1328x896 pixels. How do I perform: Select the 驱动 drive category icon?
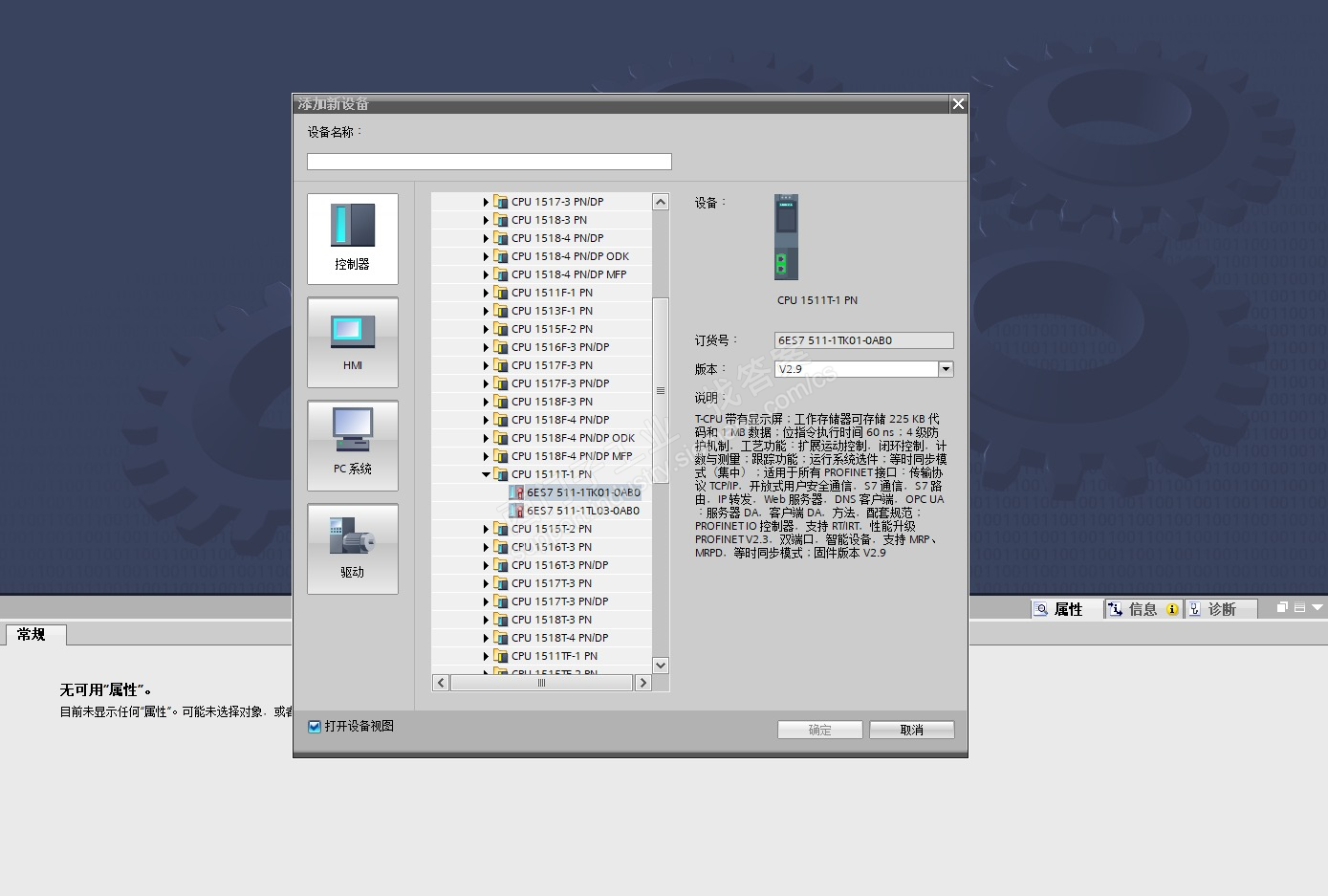pos(353,548)
